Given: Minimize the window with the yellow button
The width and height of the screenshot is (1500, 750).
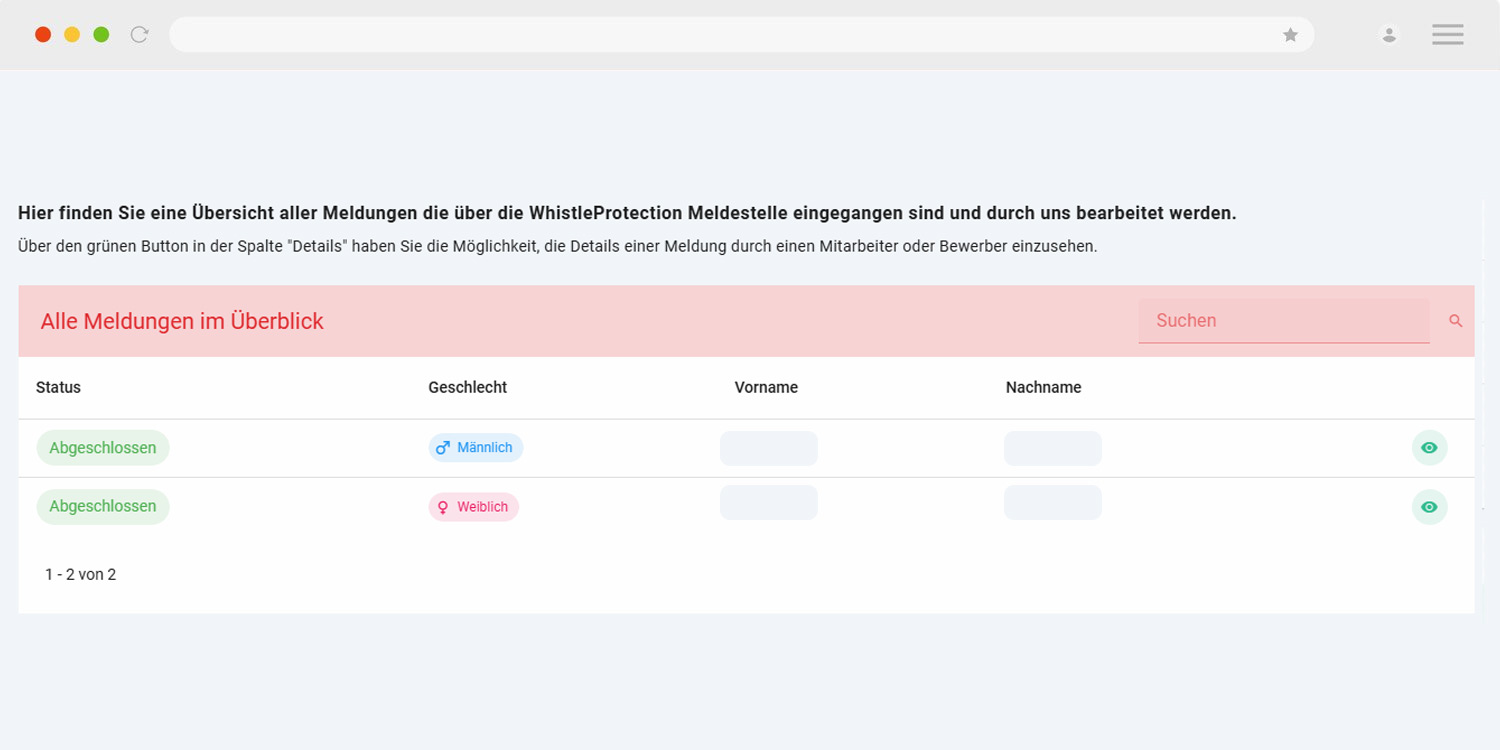Looking at the screenshot, I should tap(72, 35).
